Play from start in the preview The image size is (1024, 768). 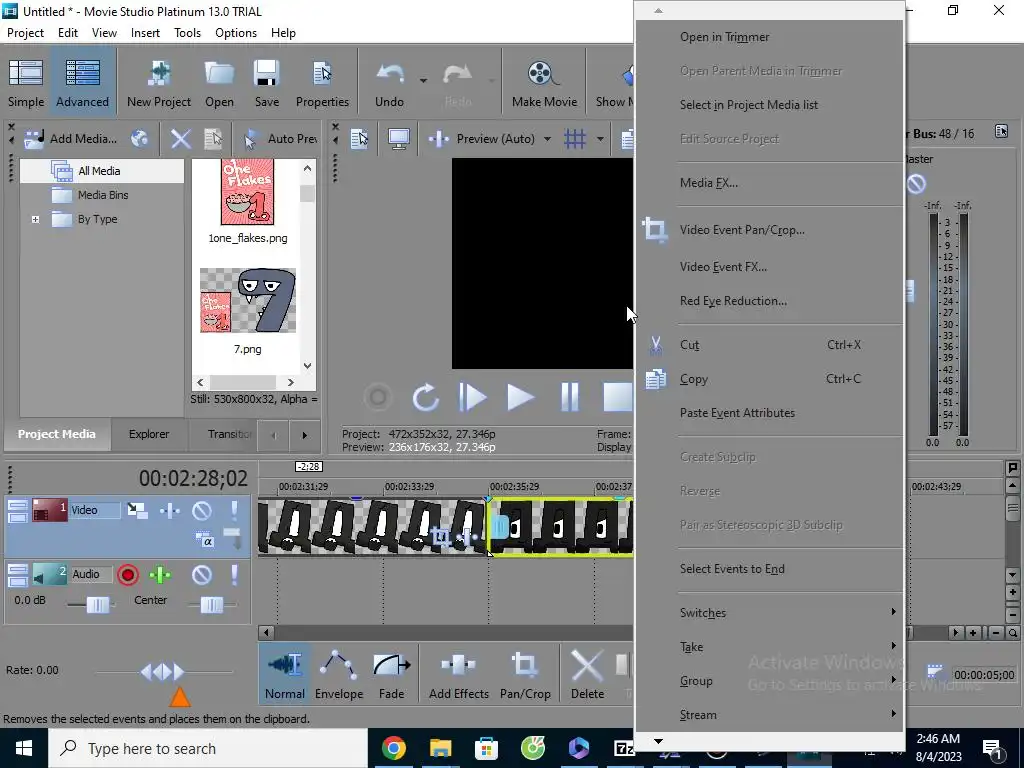point(473,397)
